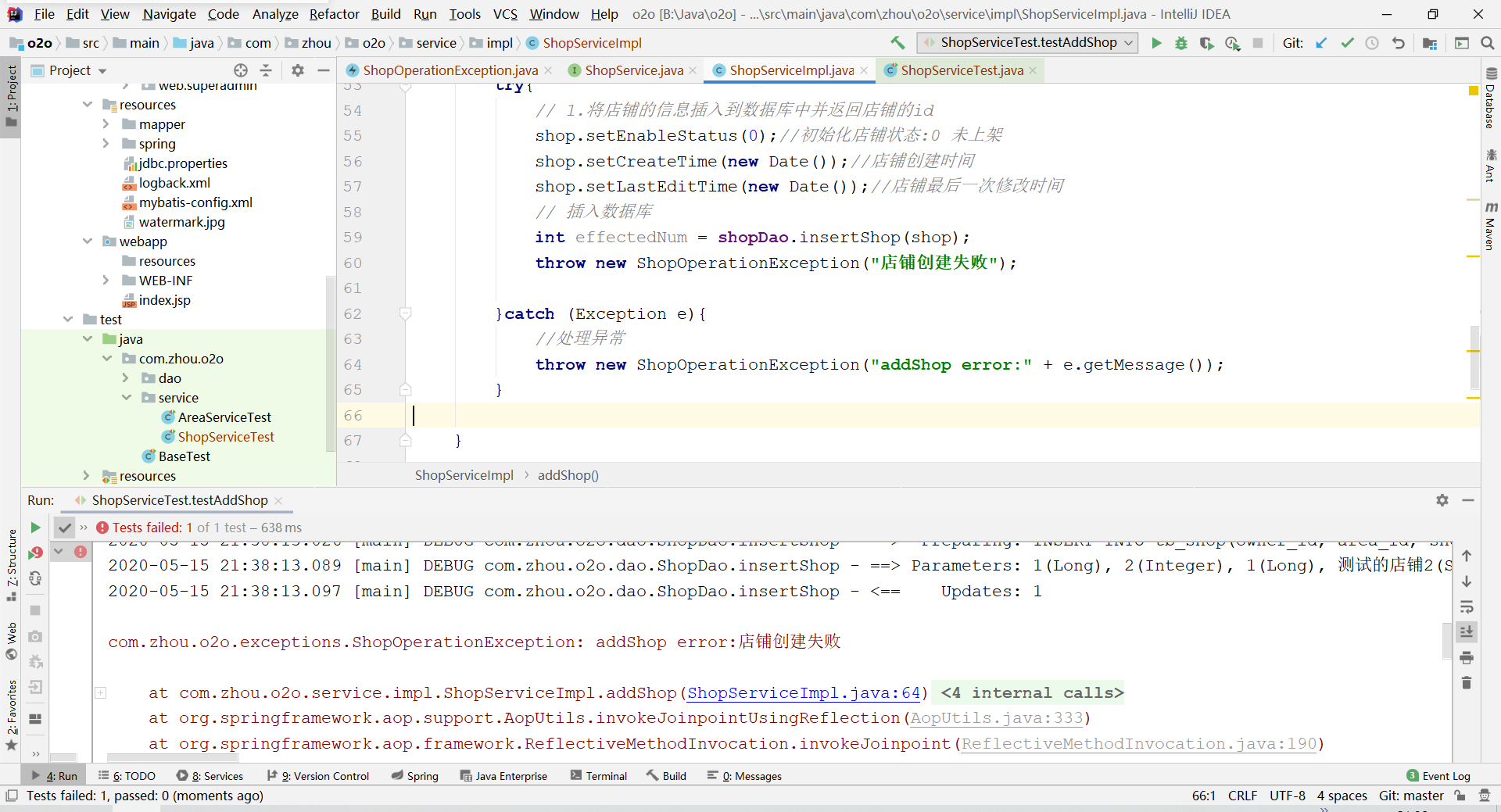Collapse the webapp folder

point(87,241)
